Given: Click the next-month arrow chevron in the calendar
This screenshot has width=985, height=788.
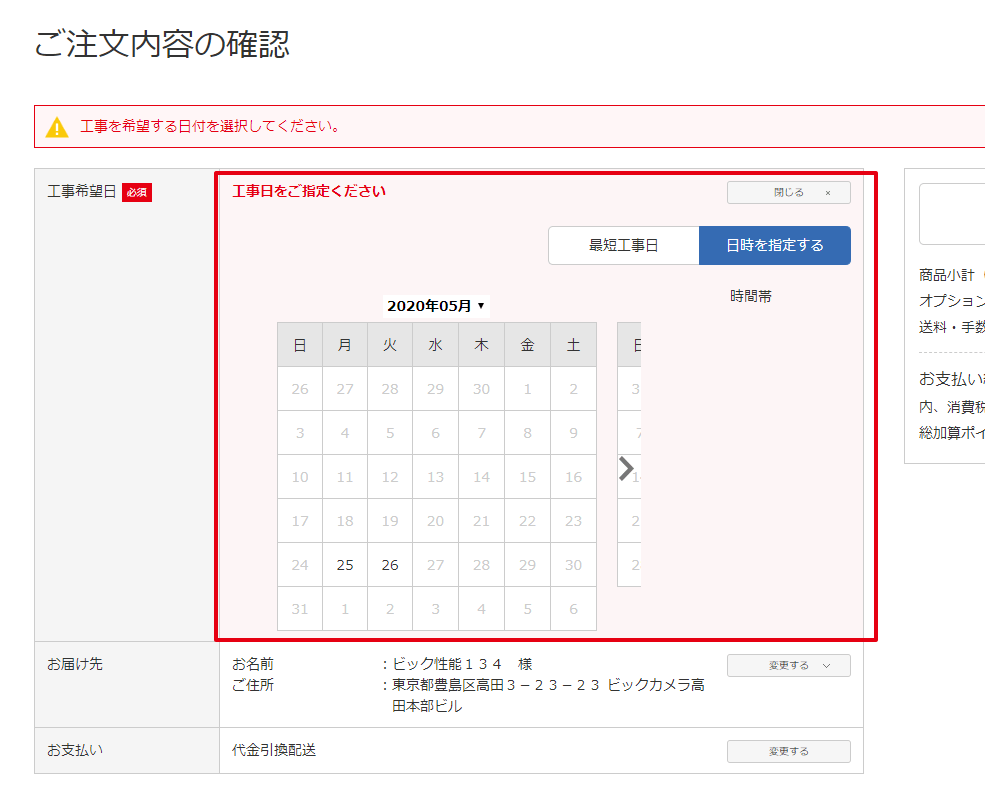Looking at the screenshot, I should tap(628, 470).
